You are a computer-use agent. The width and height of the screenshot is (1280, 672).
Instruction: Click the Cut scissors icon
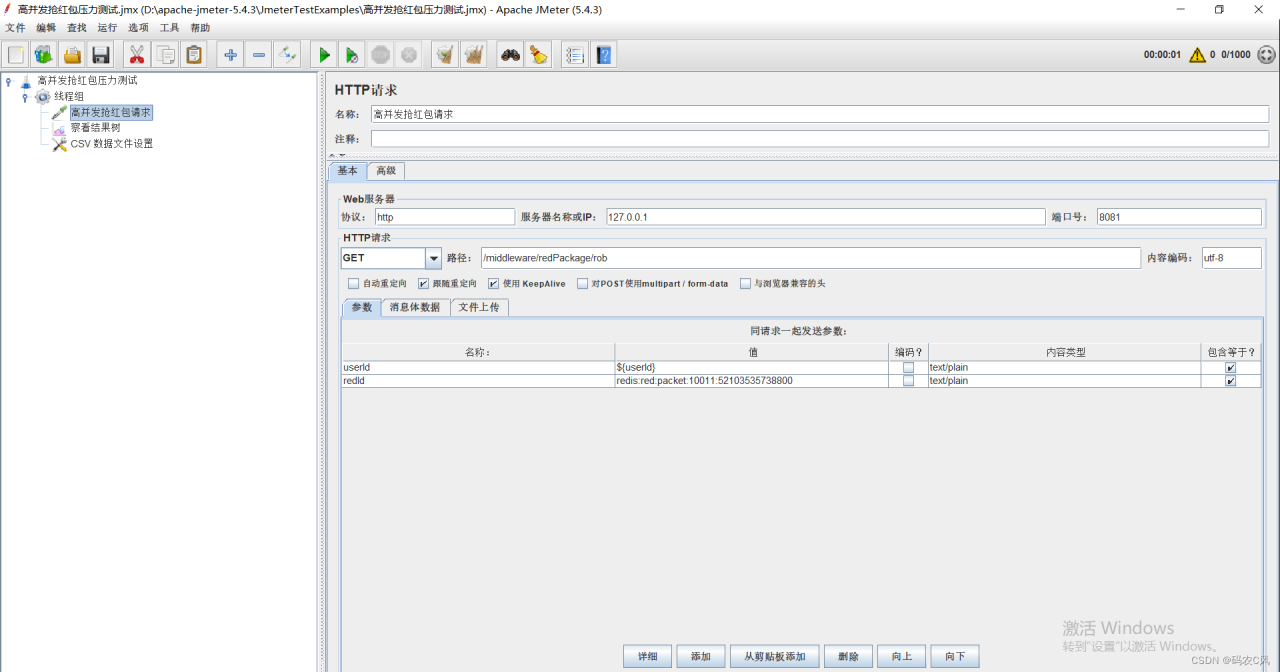click(137, 55)
